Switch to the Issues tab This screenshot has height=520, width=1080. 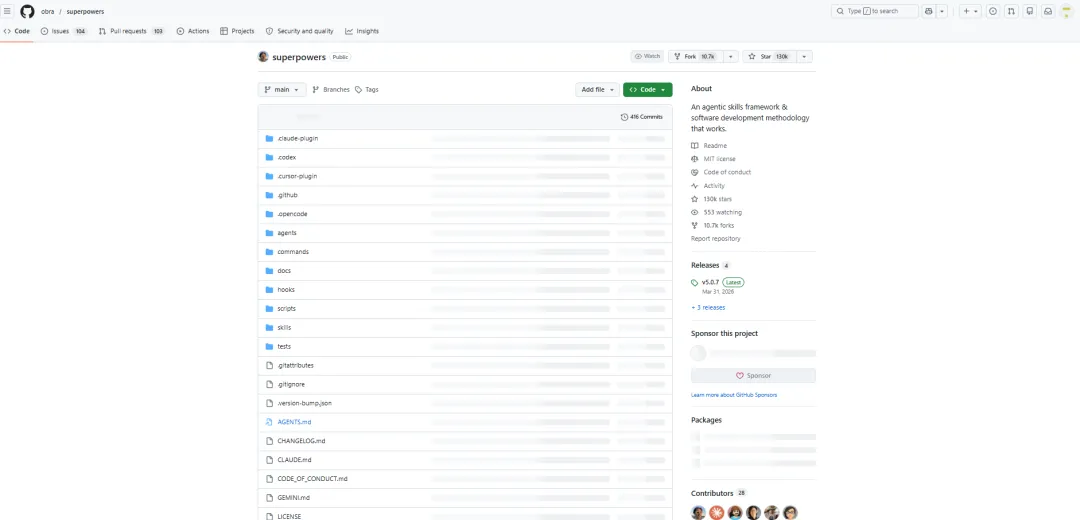(63, 31)
